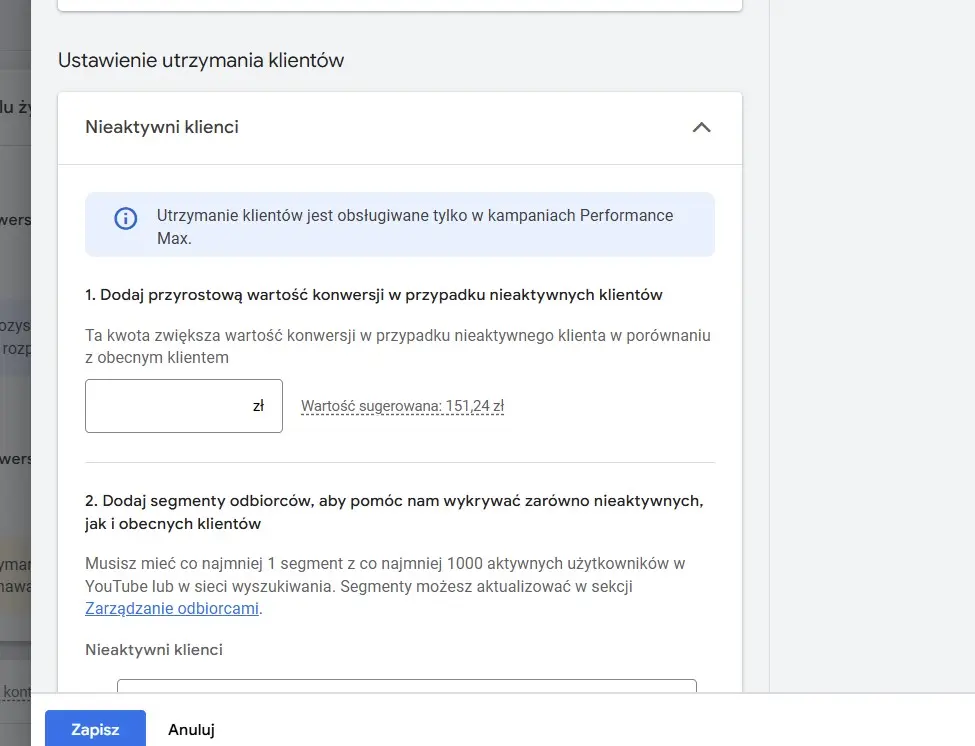Apply the suggested value 151,24 zł

pos(402,406)
